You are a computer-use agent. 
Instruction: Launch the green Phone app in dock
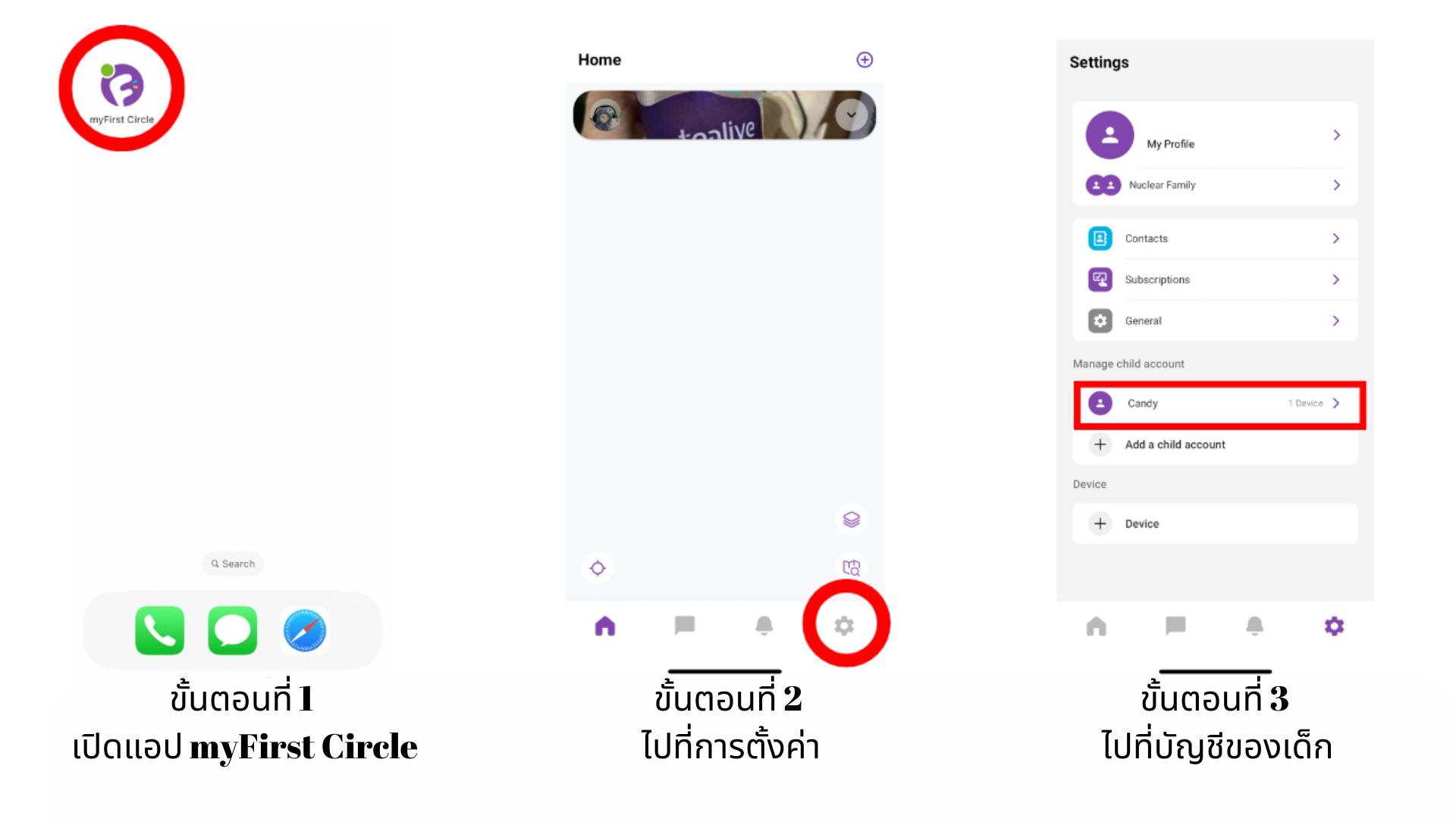(x=159, y=630)
